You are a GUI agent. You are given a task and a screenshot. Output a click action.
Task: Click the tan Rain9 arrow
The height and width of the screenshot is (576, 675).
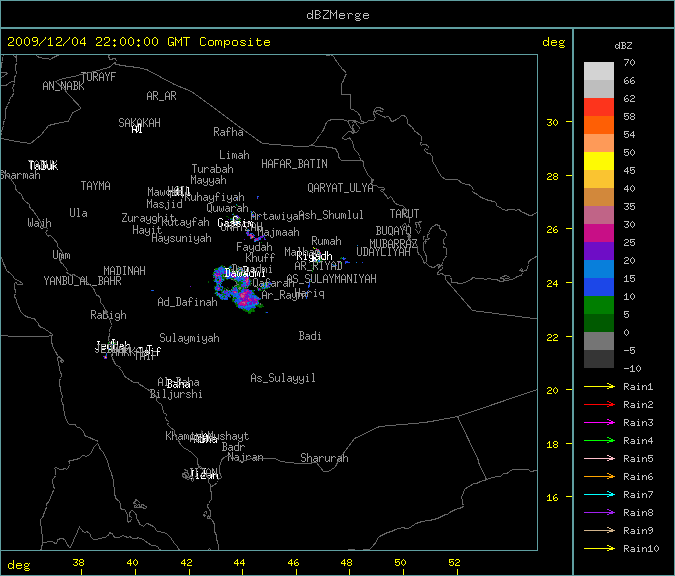pos(599,530)
